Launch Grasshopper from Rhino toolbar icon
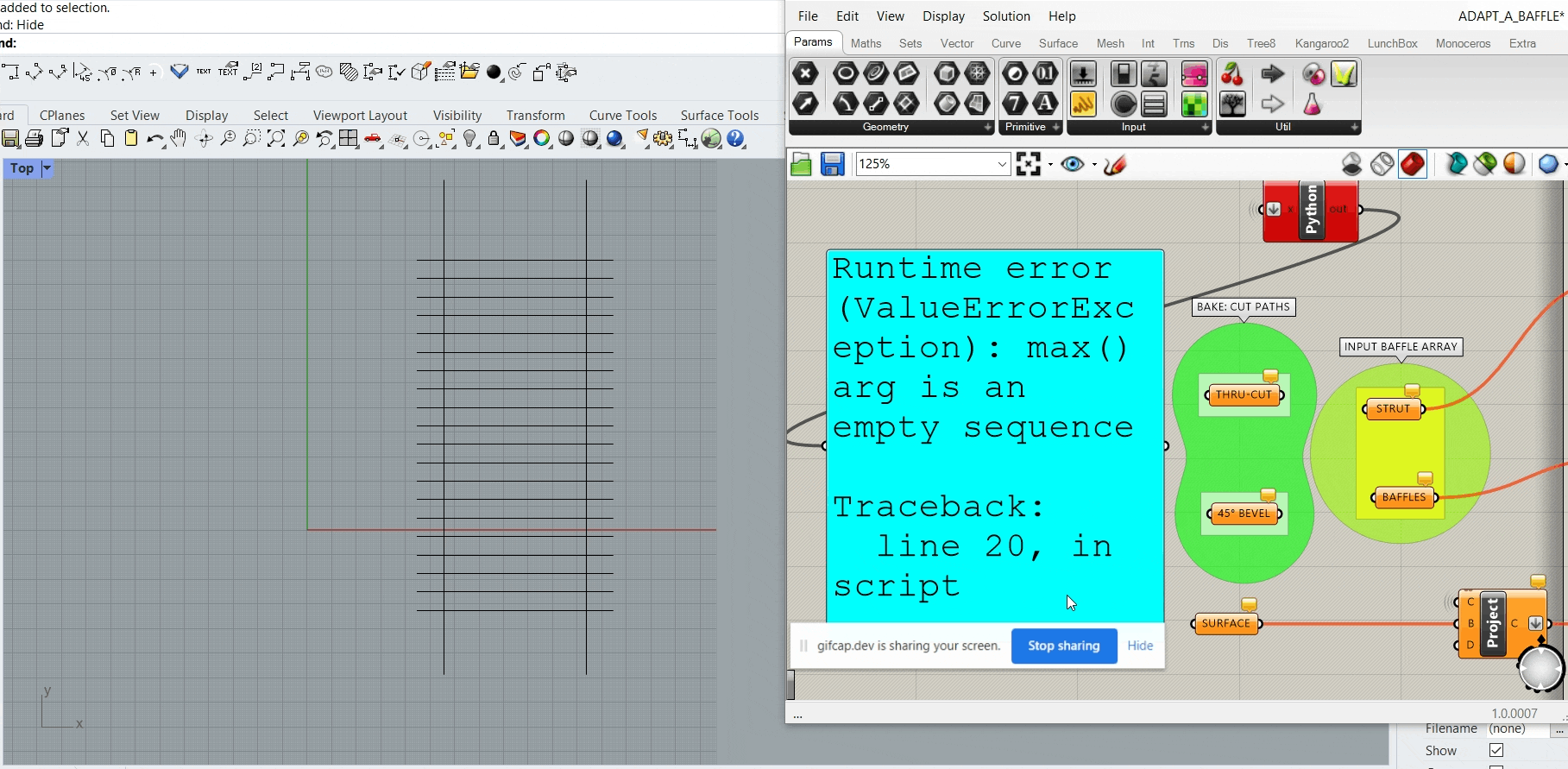Screen dimensions: 1568x769 click(711, 139)
